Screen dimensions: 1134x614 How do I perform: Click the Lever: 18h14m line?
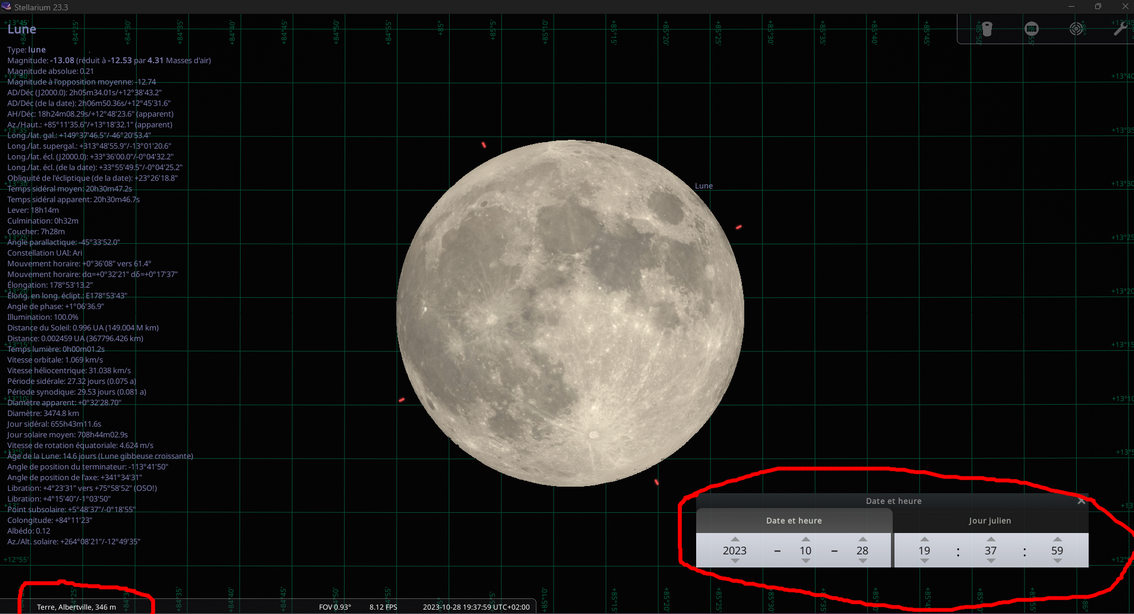click(33, 210)
